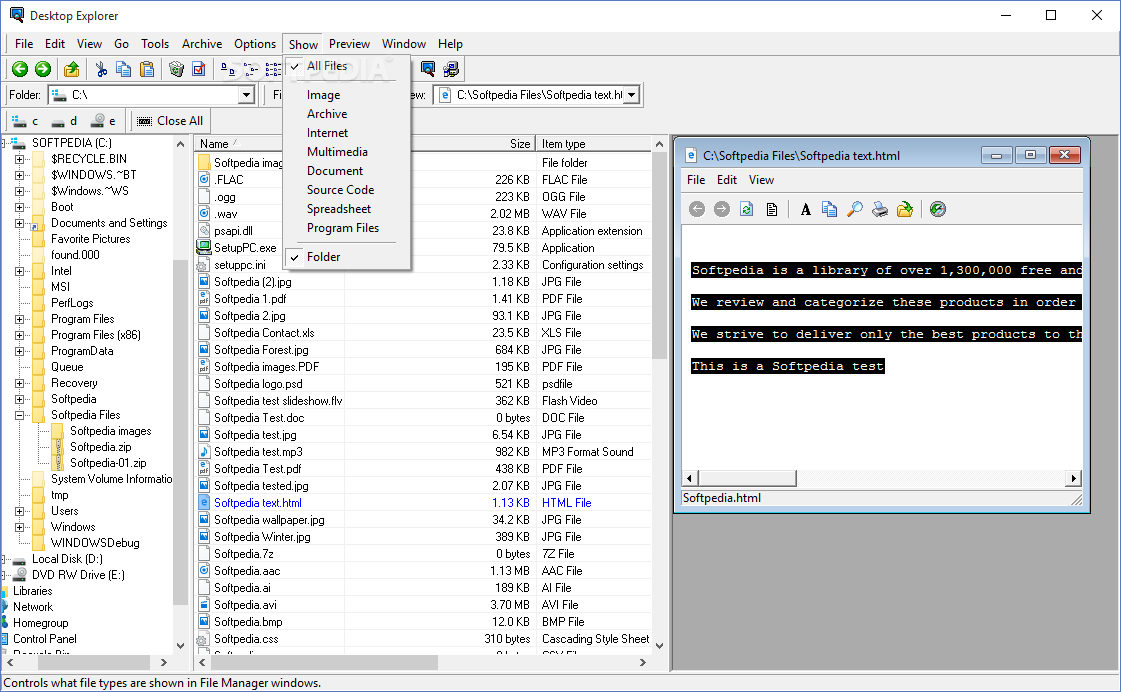The width and height of the screenshot is (1121, 692).
Task: Expand the Program Files (x86) tree node
Action: click(19, 335)
